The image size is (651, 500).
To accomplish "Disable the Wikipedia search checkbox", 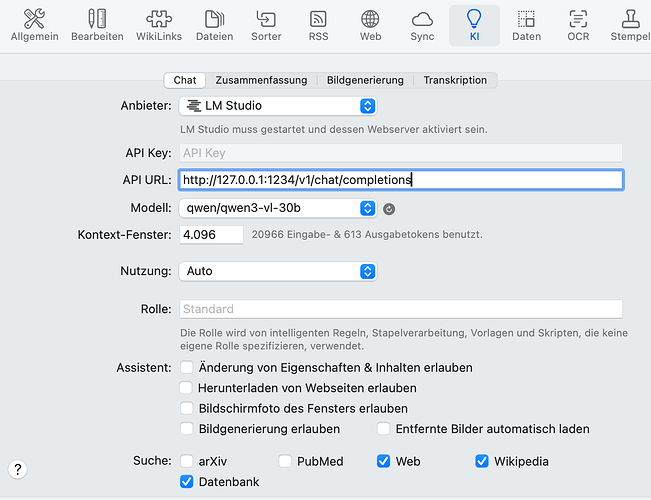I will (482, 461).
